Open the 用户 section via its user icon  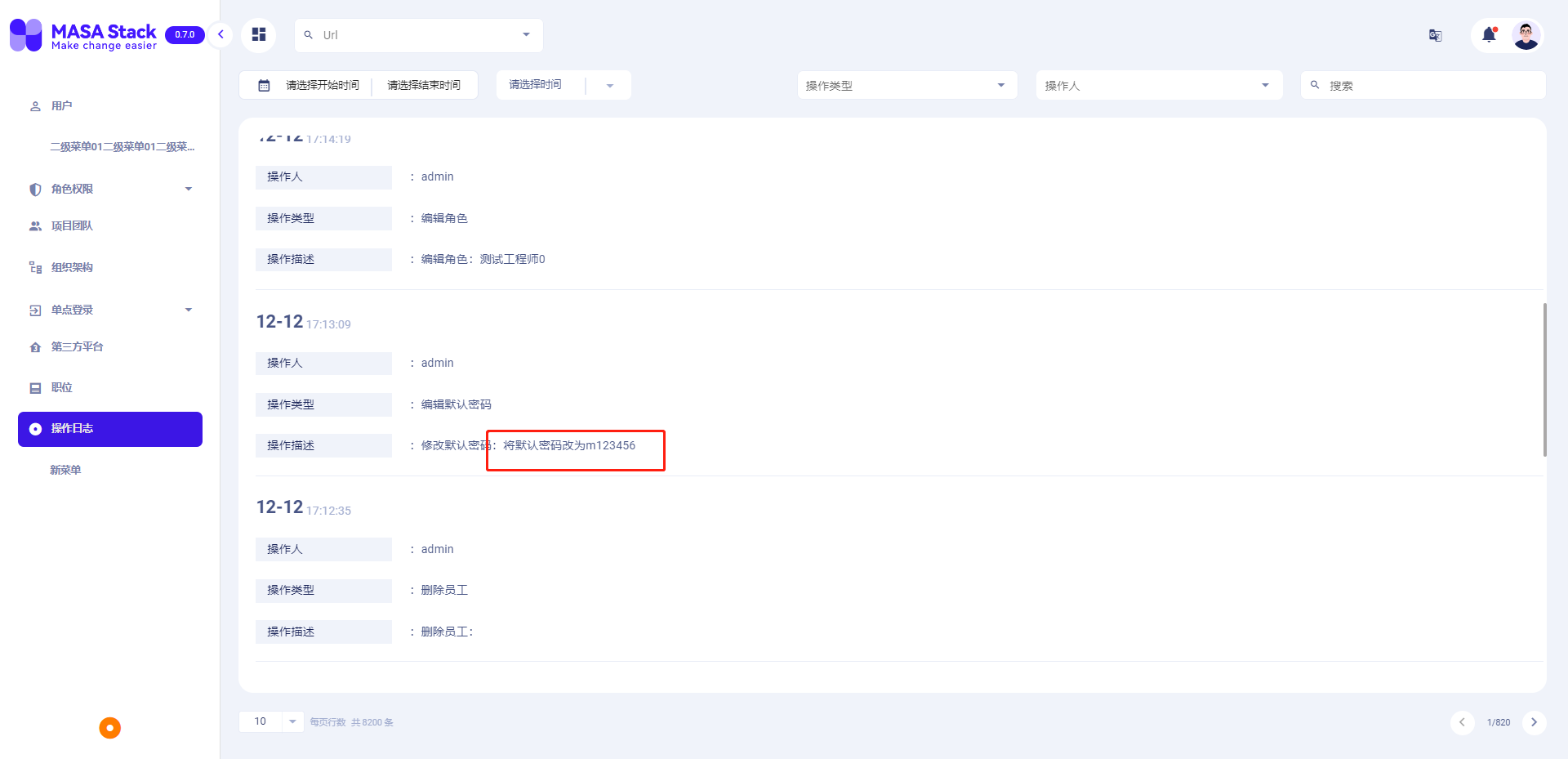pos(35,105)
